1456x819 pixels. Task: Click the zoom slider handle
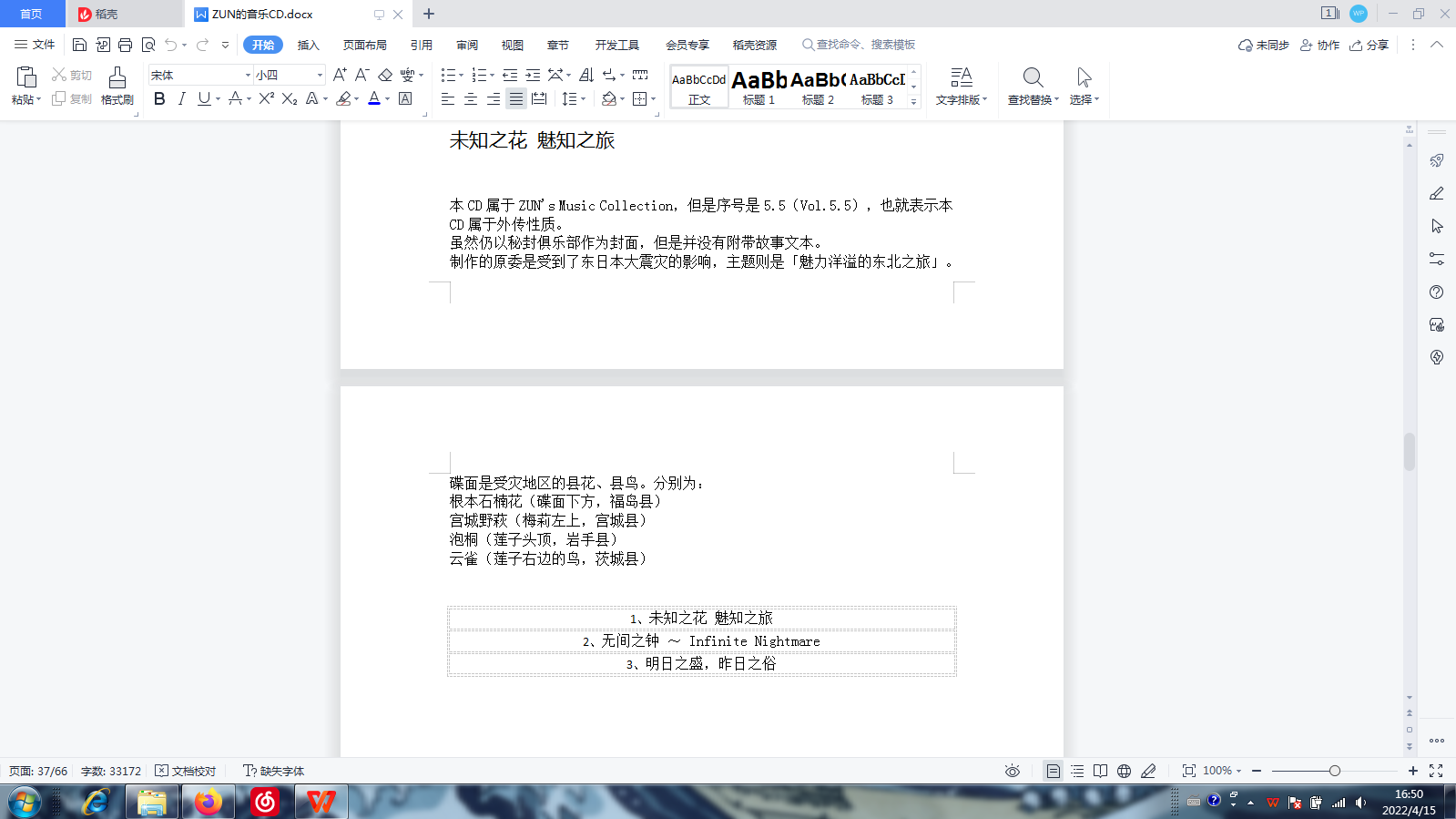click(1334, 771)
